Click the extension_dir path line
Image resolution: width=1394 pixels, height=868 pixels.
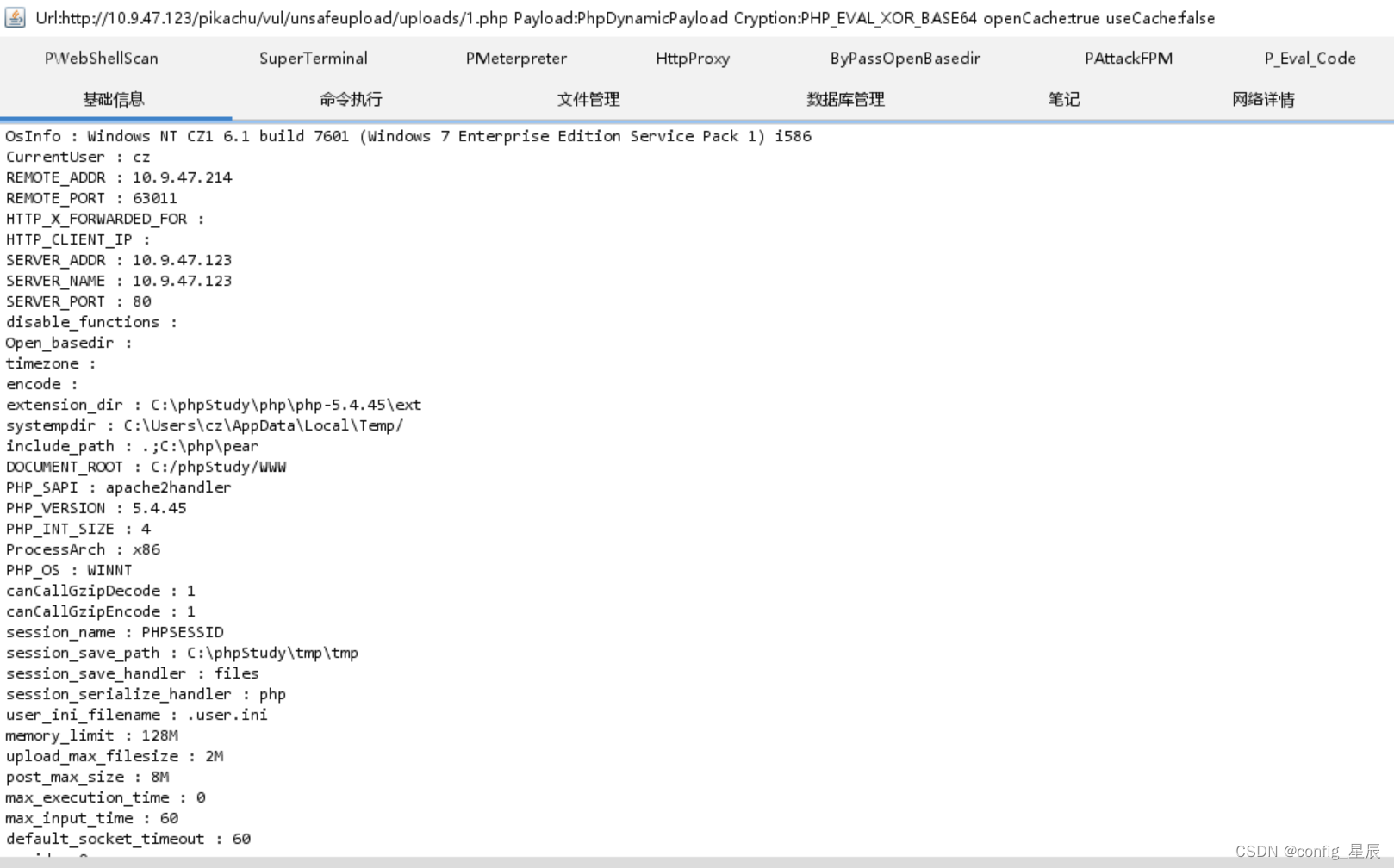(214, 405)
